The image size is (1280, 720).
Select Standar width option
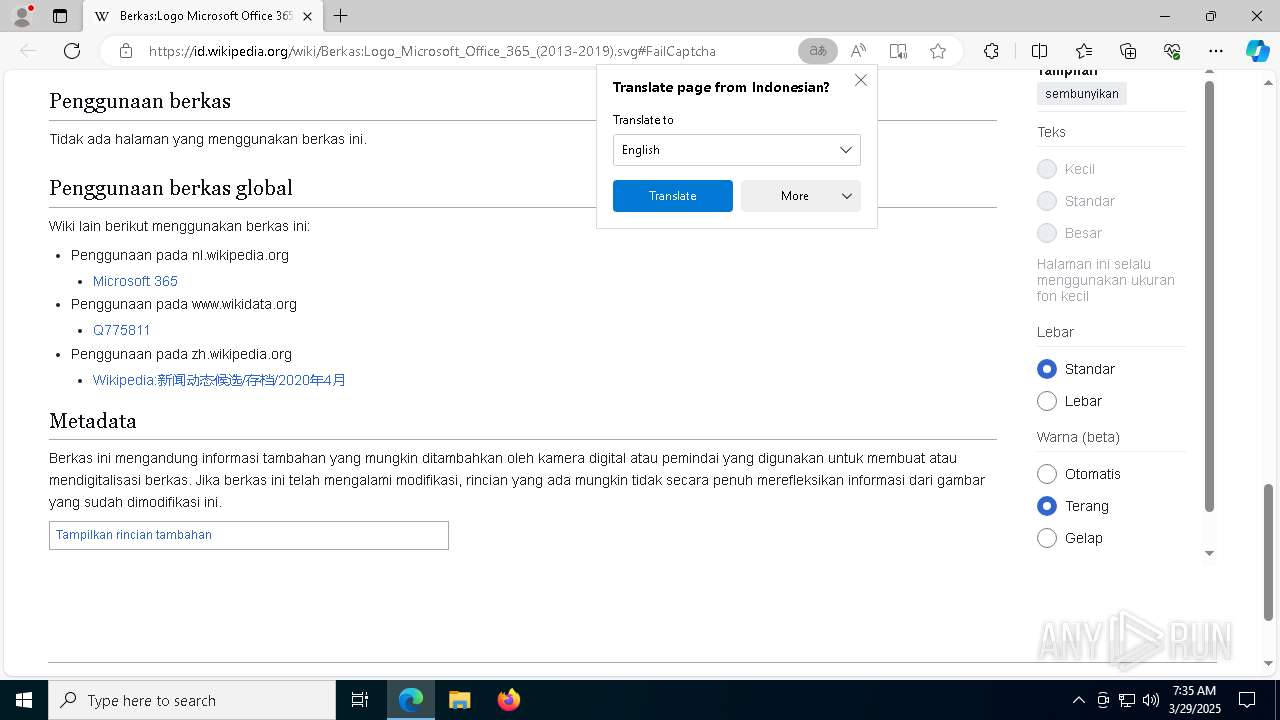(x=1047, y=369)
